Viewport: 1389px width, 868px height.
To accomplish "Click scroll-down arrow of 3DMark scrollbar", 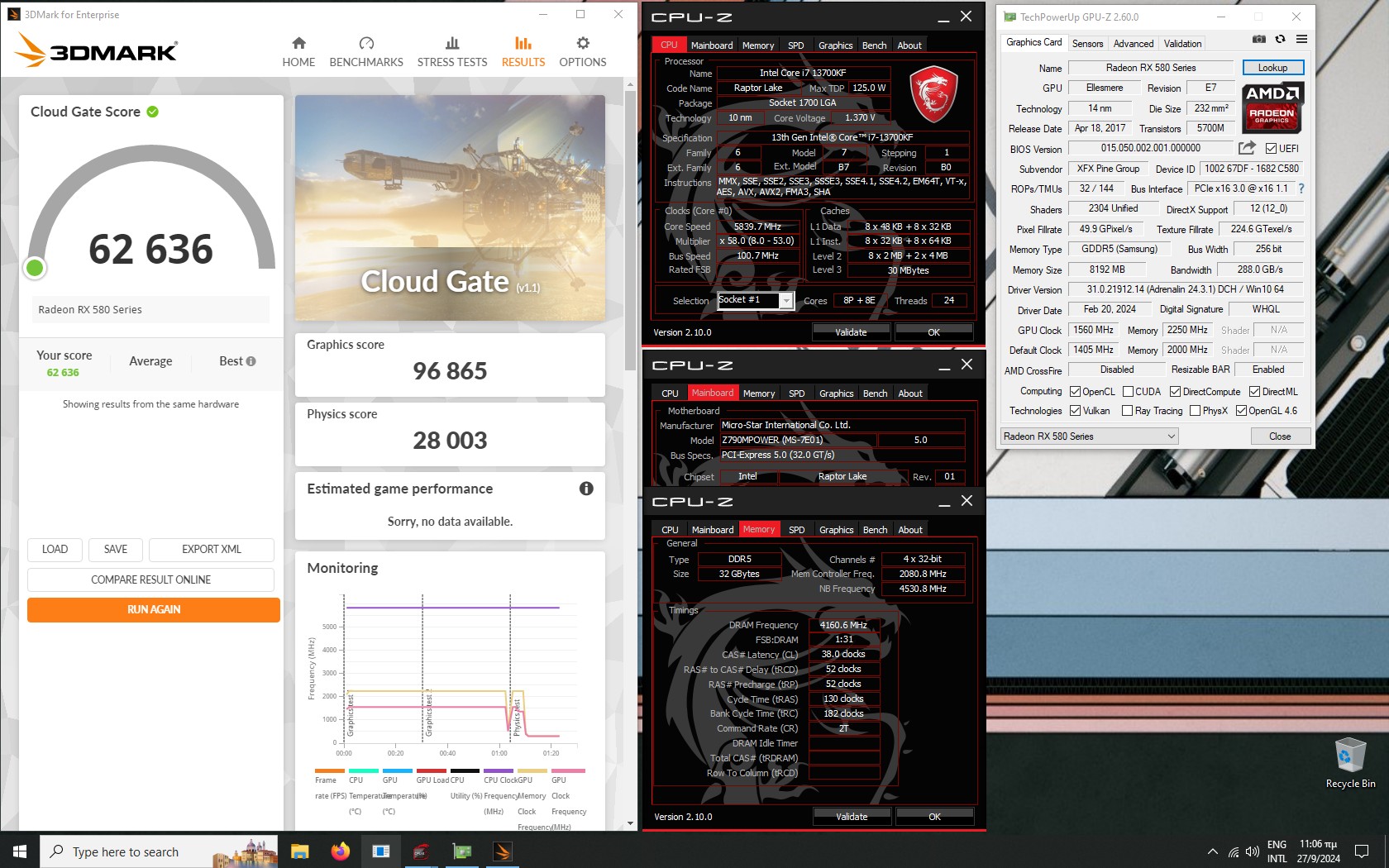I will [630, 823].
